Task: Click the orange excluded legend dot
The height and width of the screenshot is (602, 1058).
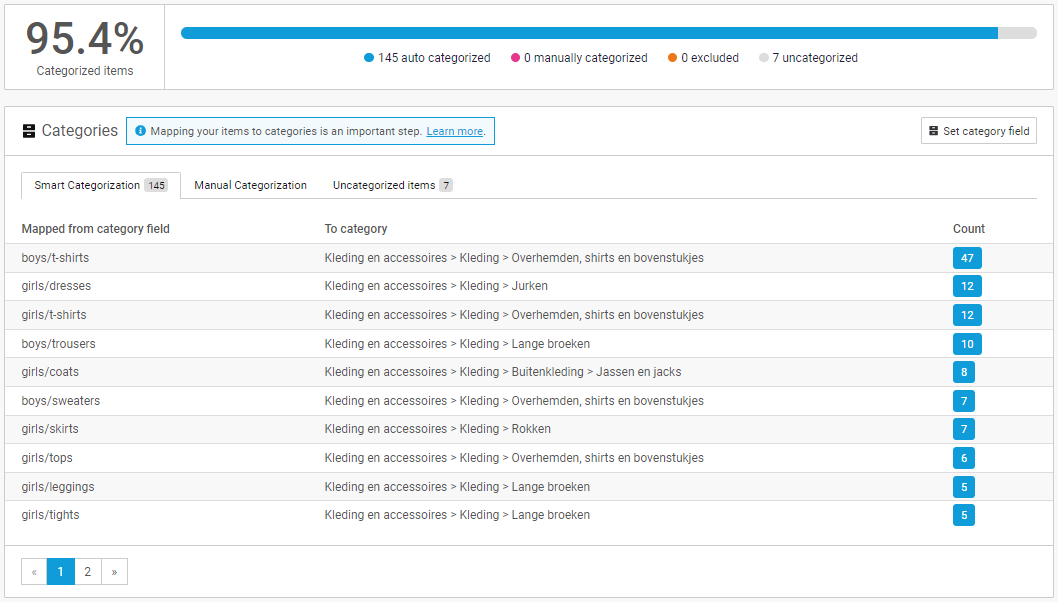Action: pyautogui.click(x=673, y=58)
